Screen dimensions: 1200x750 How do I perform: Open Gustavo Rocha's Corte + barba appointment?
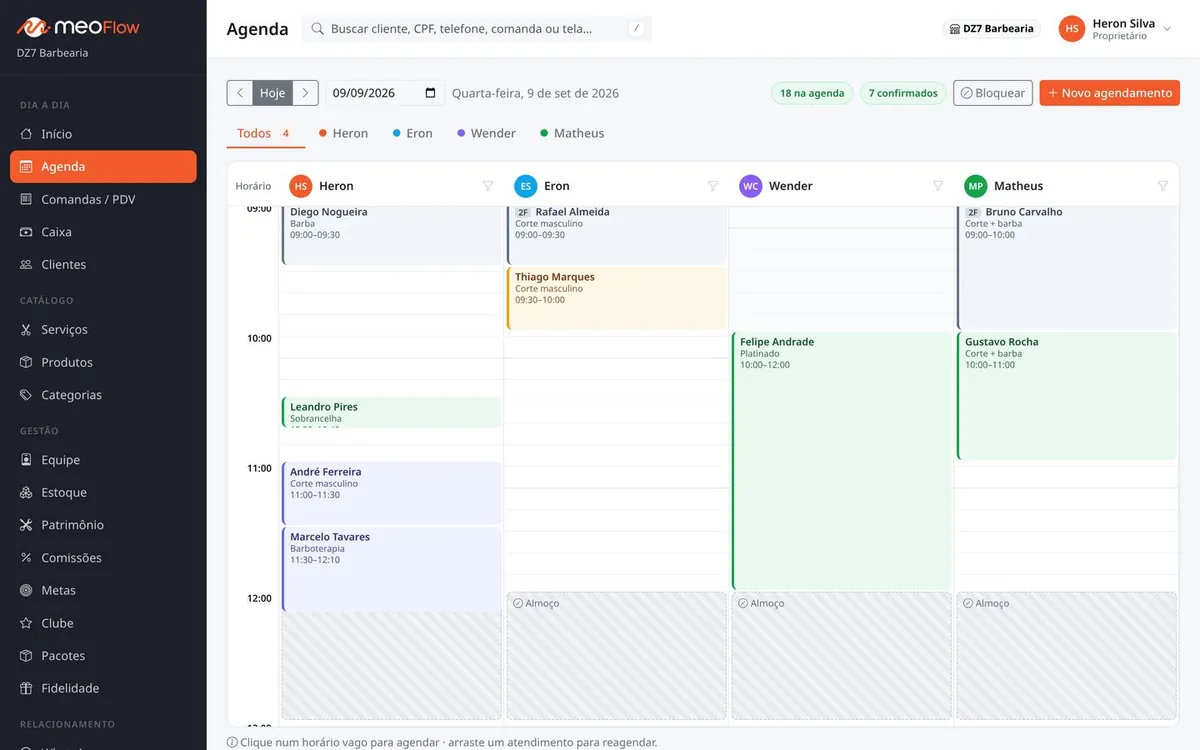pos(1067,396)
